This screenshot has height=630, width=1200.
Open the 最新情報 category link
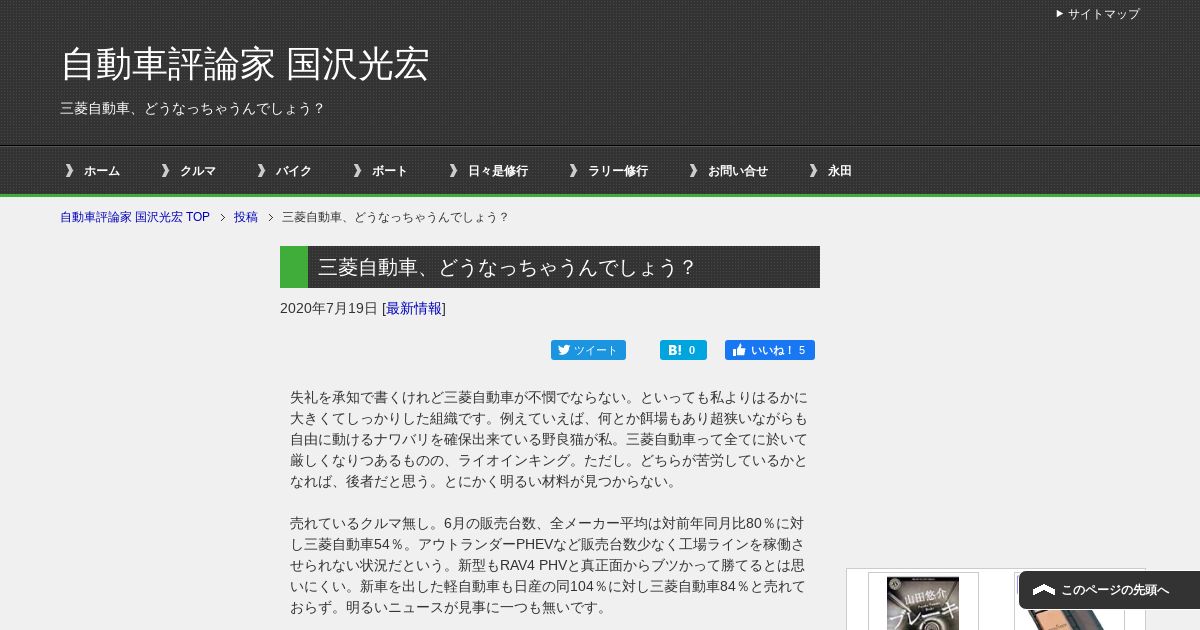point(414,308)
